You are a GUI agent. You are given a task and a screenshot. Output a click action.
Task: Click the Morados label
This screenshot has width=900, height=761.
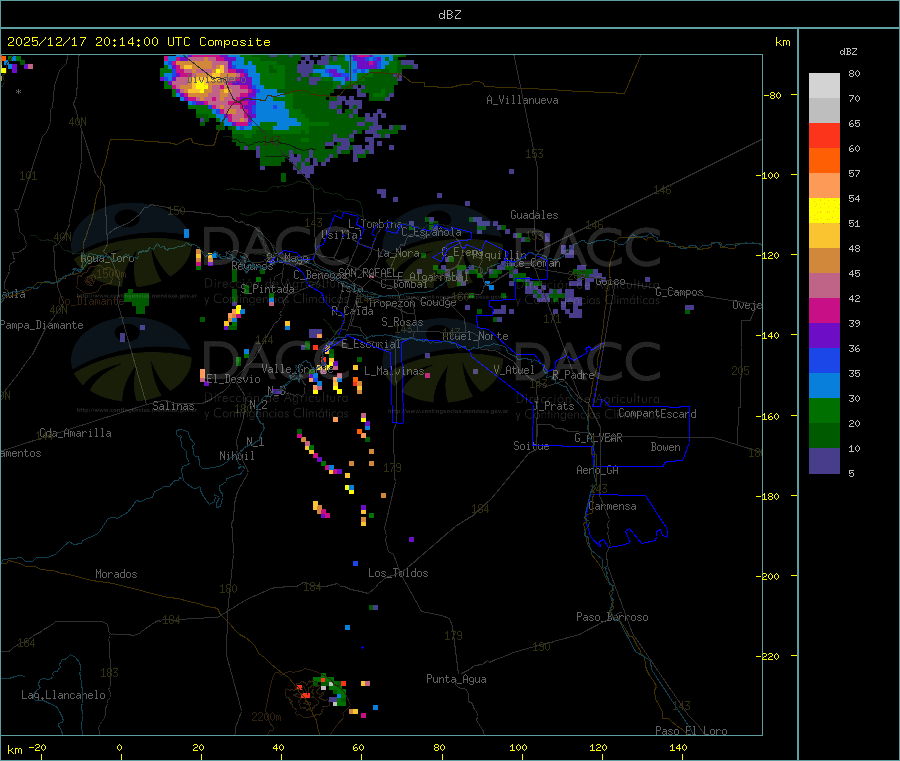point(117,574)
